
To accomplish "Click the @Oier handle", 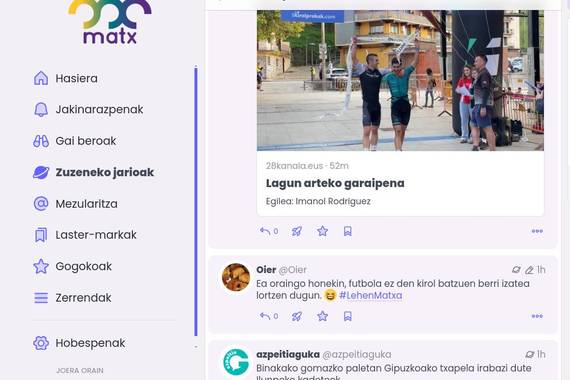I will point(293,270).
